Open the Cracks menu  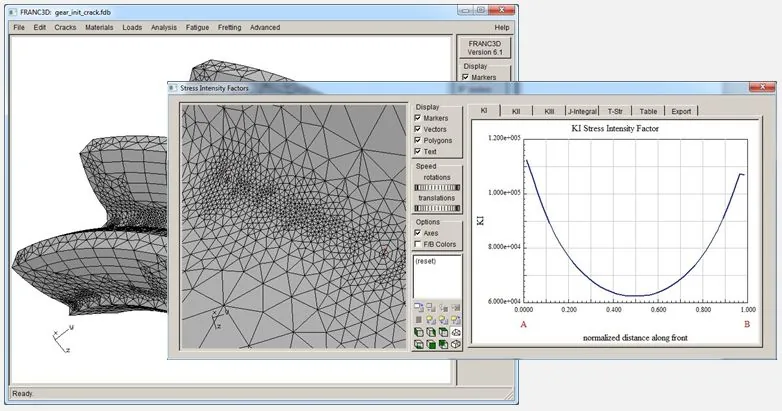tap(65, 27)
